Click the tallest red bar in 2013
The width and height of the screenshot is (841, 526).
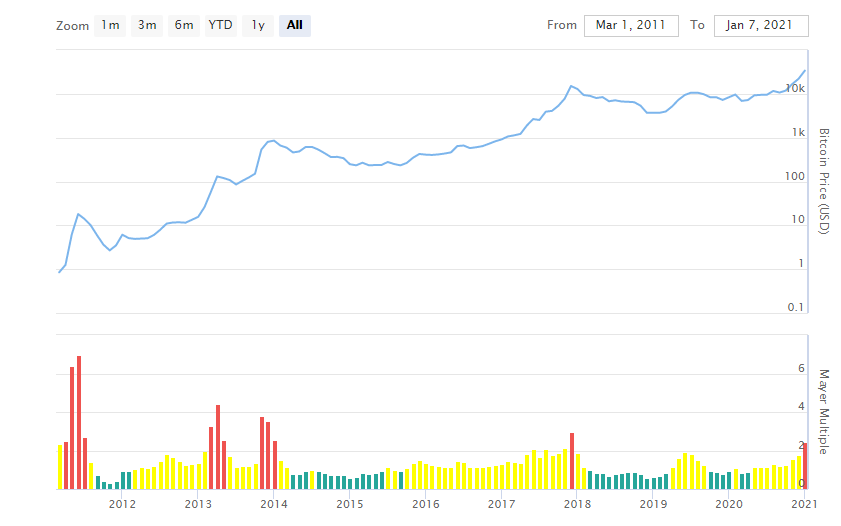click(x=218, y=447)
